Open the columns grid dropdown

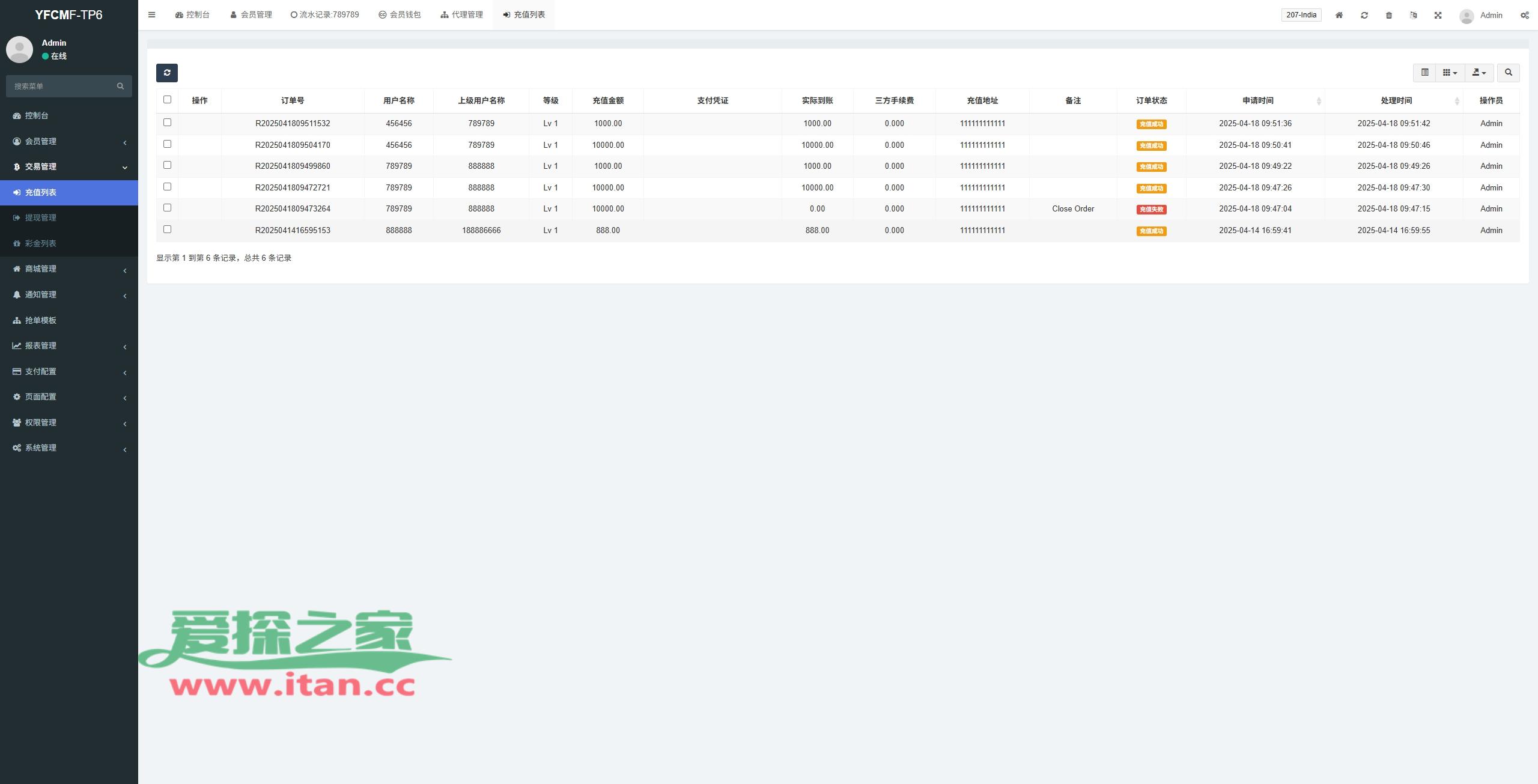pyautogui.click(x=1450, y=73)
